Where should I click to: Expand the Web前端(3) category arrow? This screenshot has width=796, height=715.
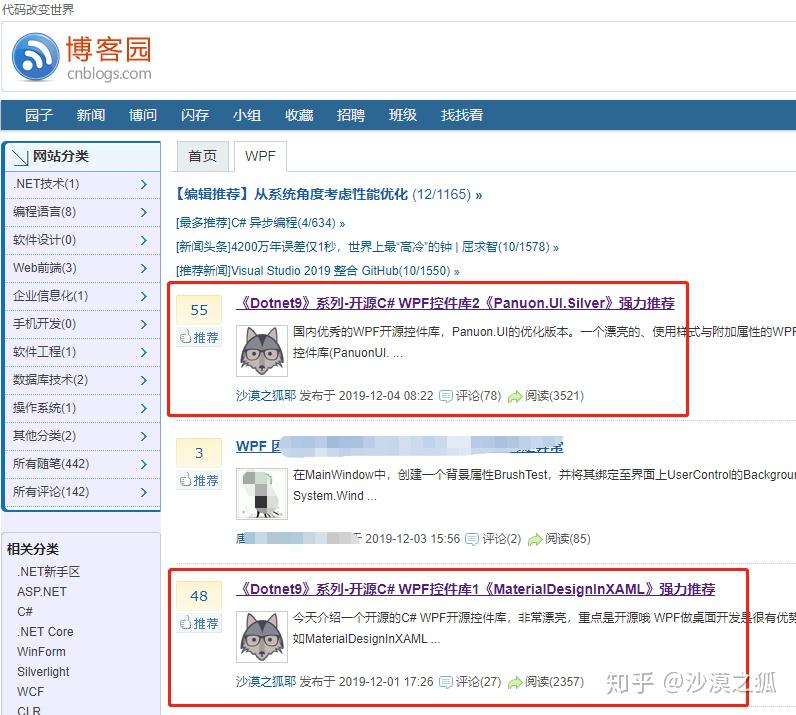pos(144,268)
